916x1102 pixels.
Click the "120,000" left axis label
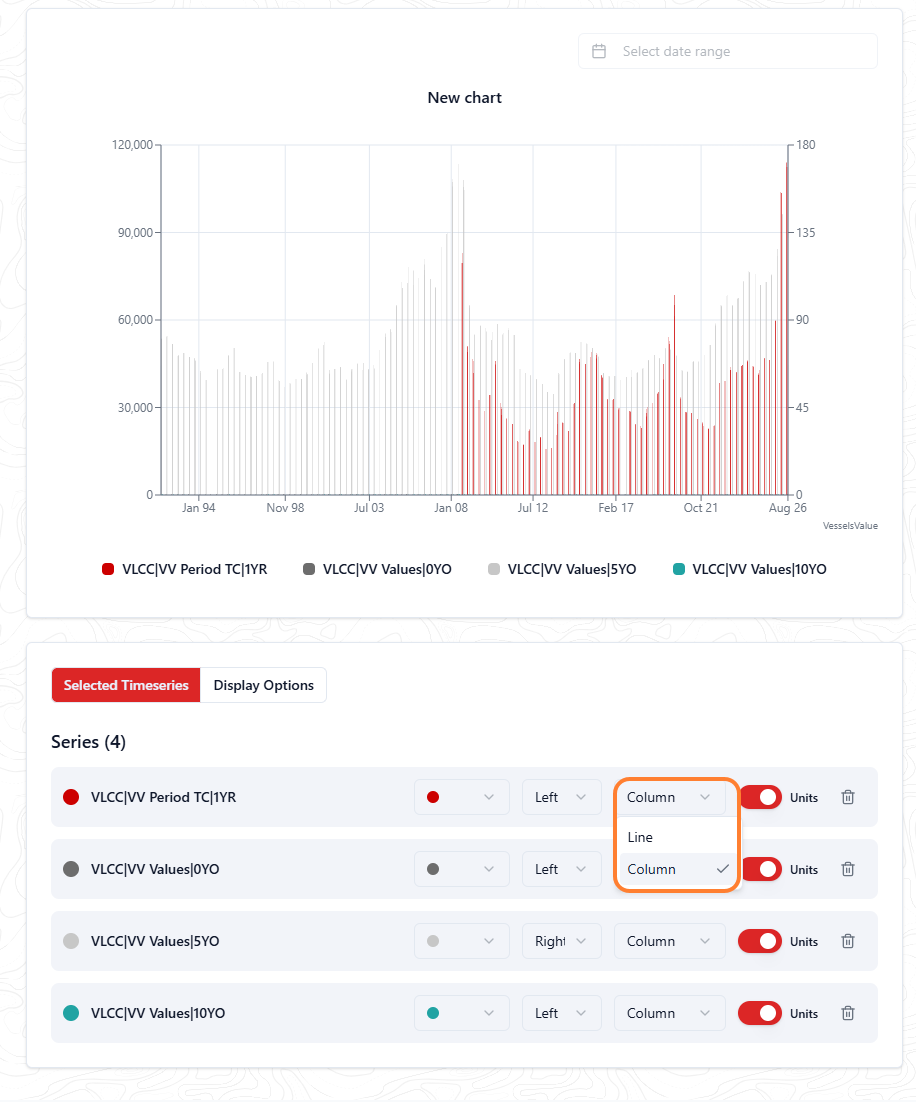132,145
